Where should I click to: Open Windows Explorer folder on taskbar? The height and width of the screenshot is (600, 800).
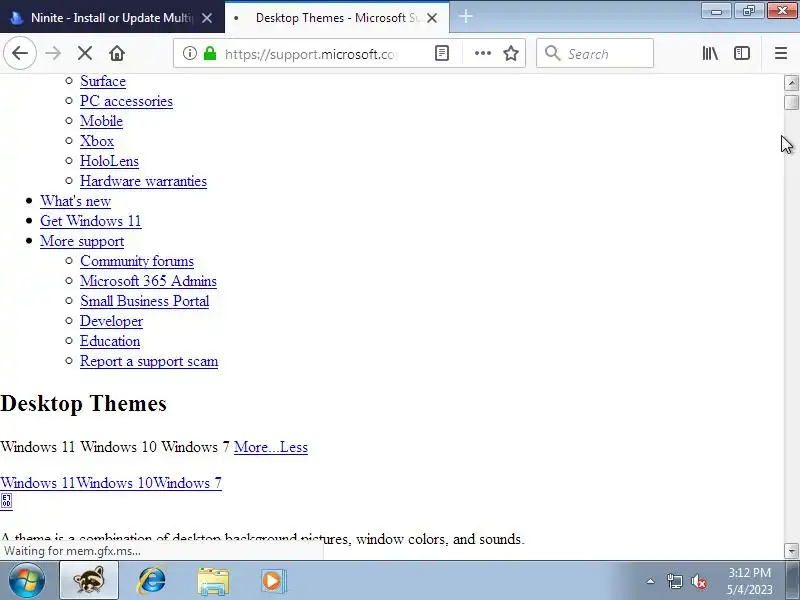point(213,580)
